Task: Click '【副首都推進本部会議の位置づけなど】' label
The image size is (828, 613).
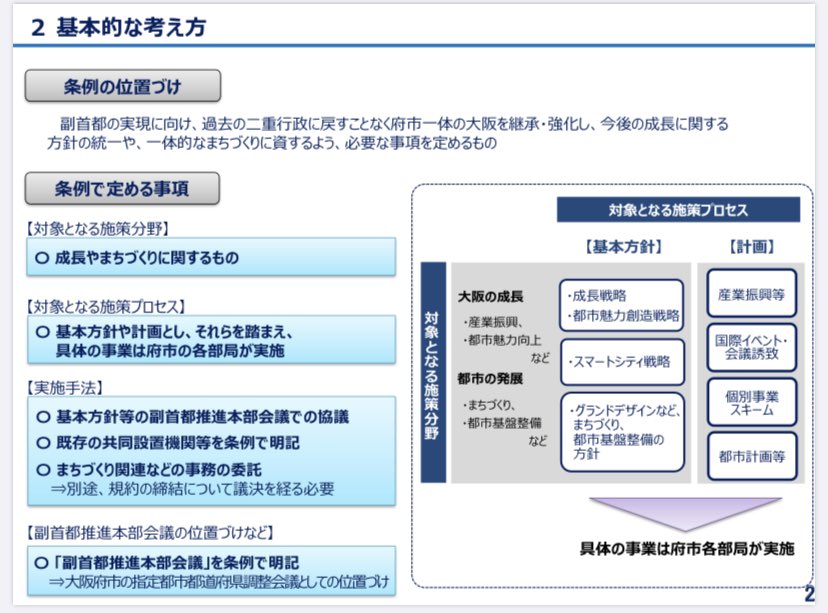Action: 150,533
